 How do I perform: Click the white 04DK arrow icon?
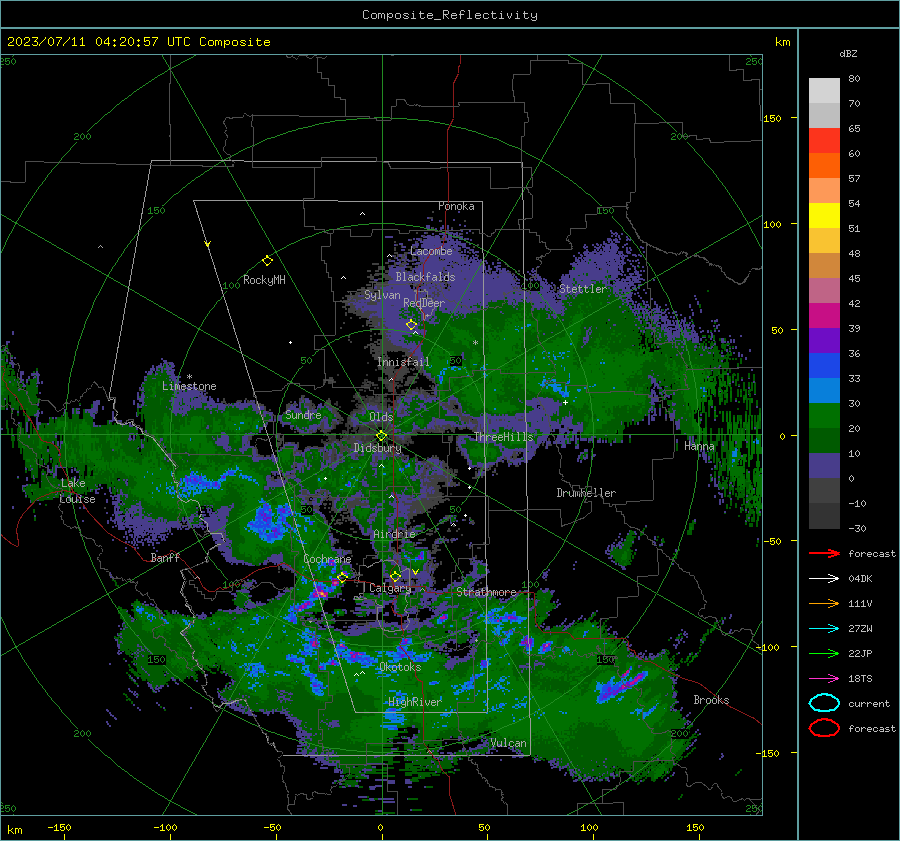pyautogui.click(x=824, y=578)
